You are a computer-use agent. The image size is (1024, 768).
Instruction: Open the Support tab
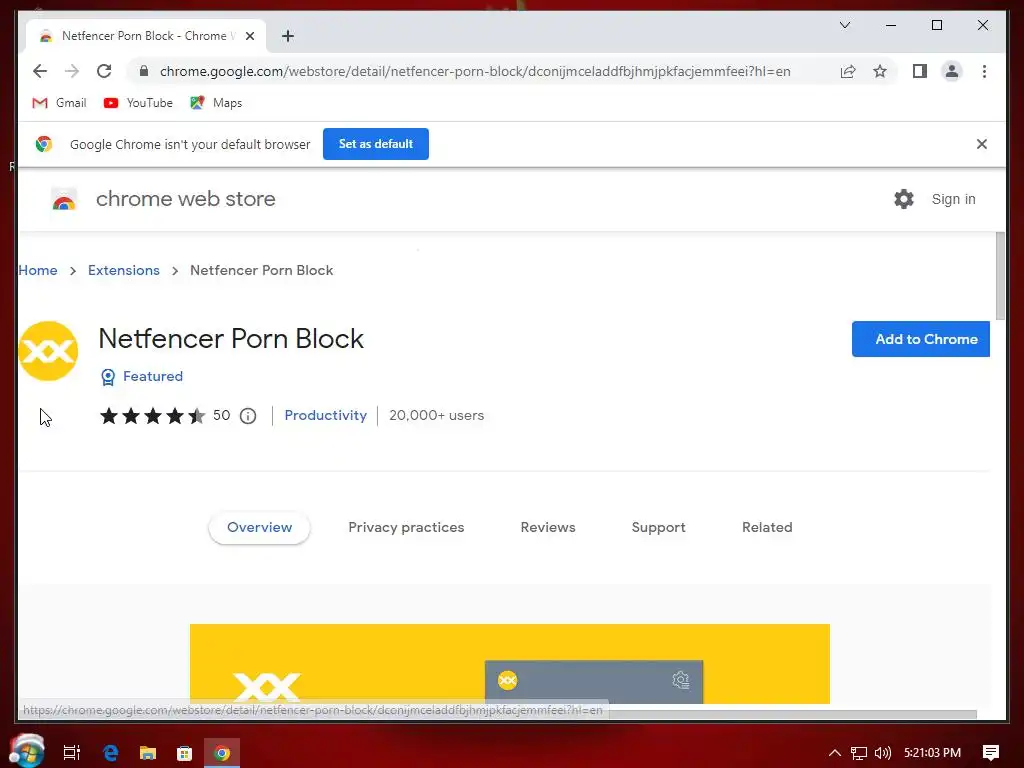click(x=658, y=528)
